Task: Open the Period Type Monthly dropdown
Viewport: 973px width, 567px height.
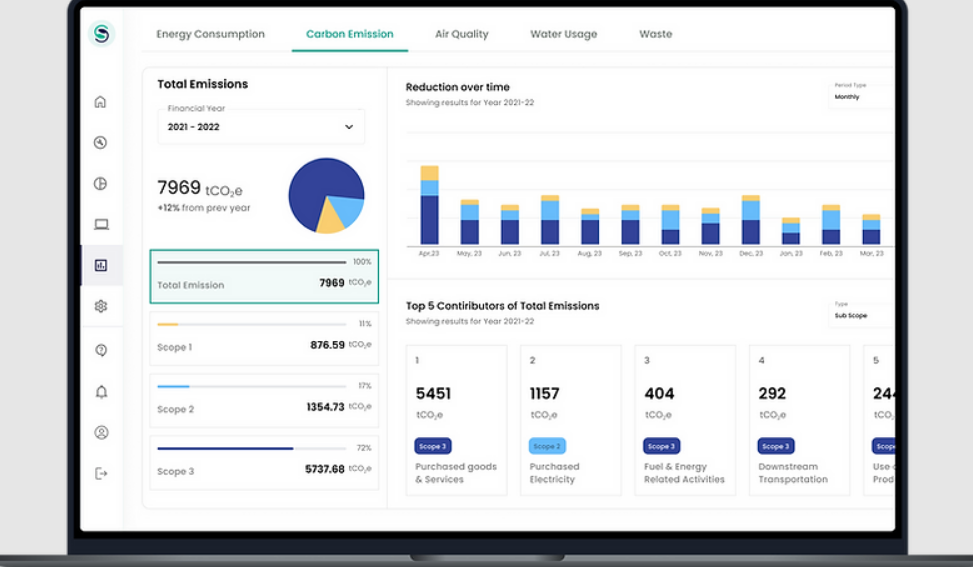Action: [x=862, y=96]
